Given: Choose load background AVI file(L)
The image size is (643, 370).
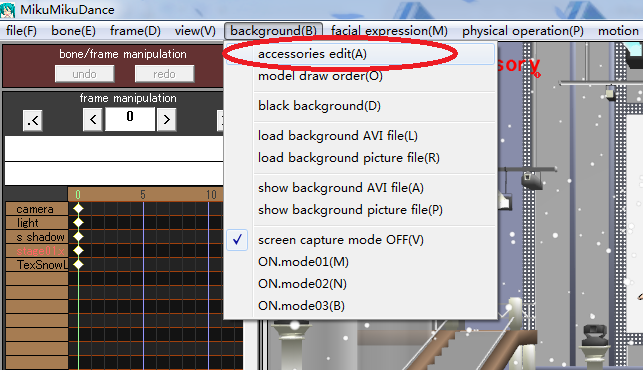Looking at the screenshot, I should point(360,136).
